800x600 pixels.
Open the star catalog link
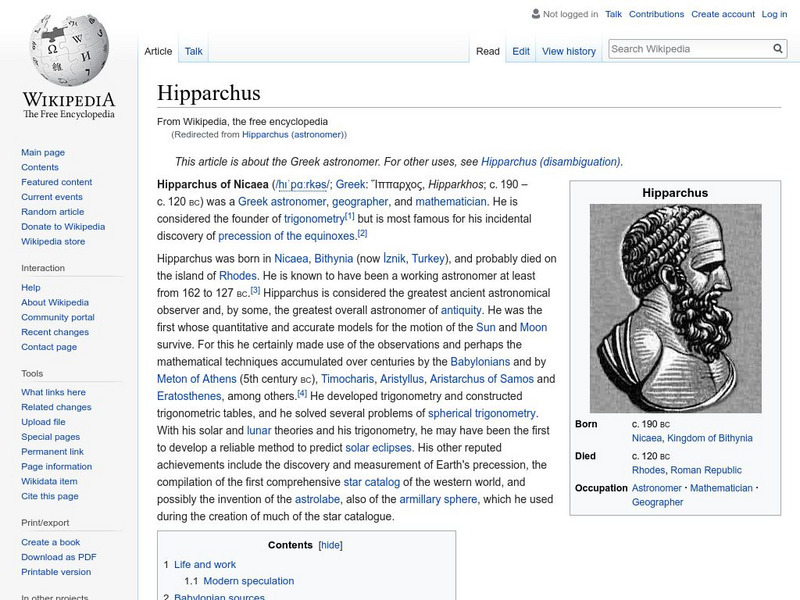[371, 482]
